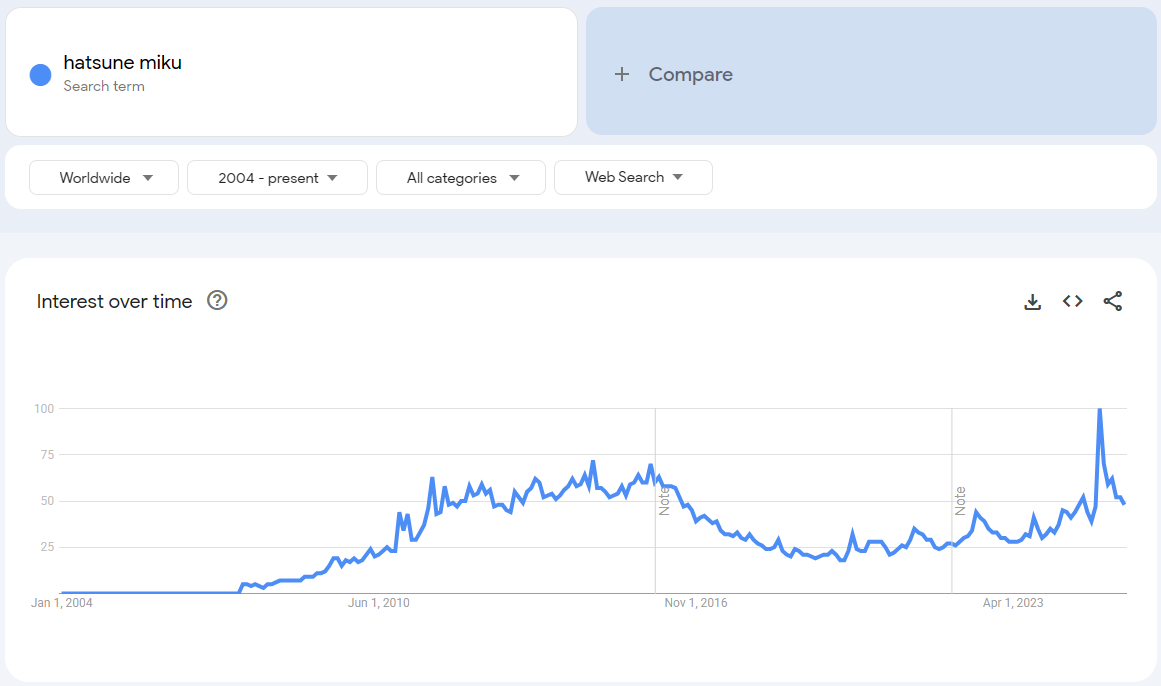Click the plus icon in the Compare box
The height and width of the screenshot is (686, 1161).
[x=622, y=74]
